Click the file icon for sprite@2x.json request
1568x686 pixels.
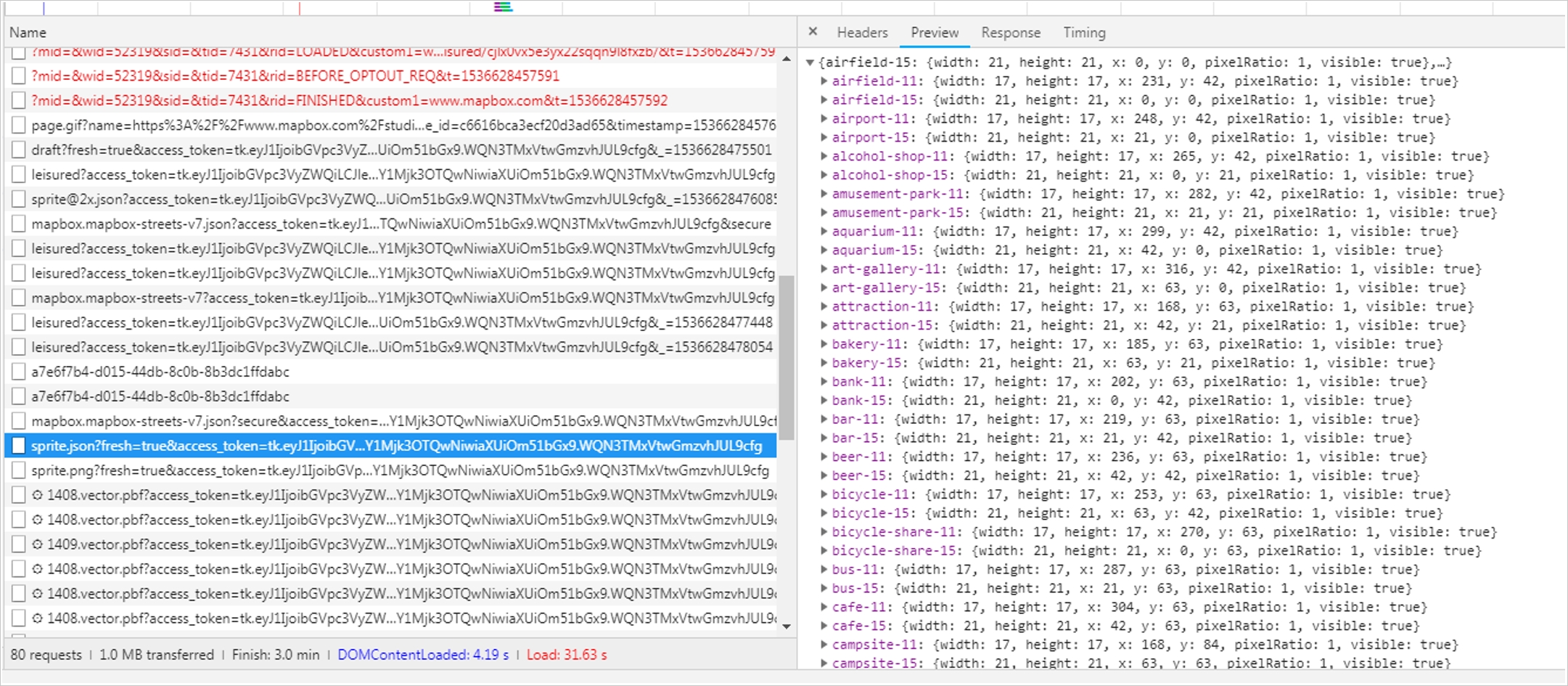point(19,199)
